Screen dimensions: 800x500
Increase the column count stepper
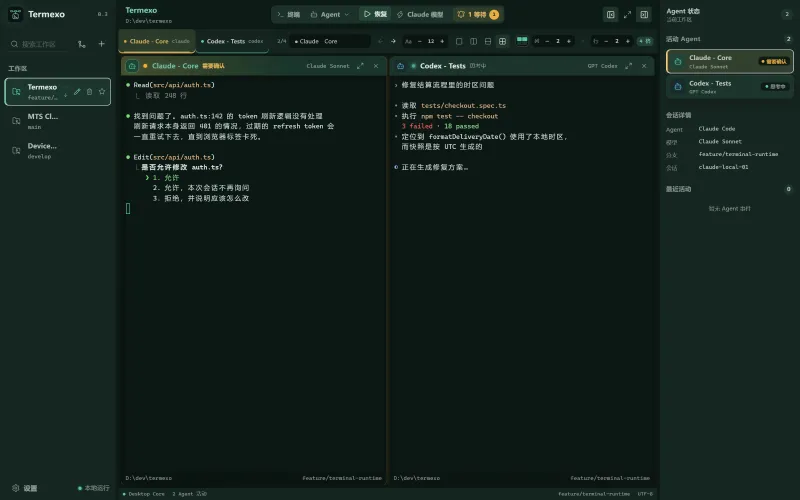pos(569,41)
